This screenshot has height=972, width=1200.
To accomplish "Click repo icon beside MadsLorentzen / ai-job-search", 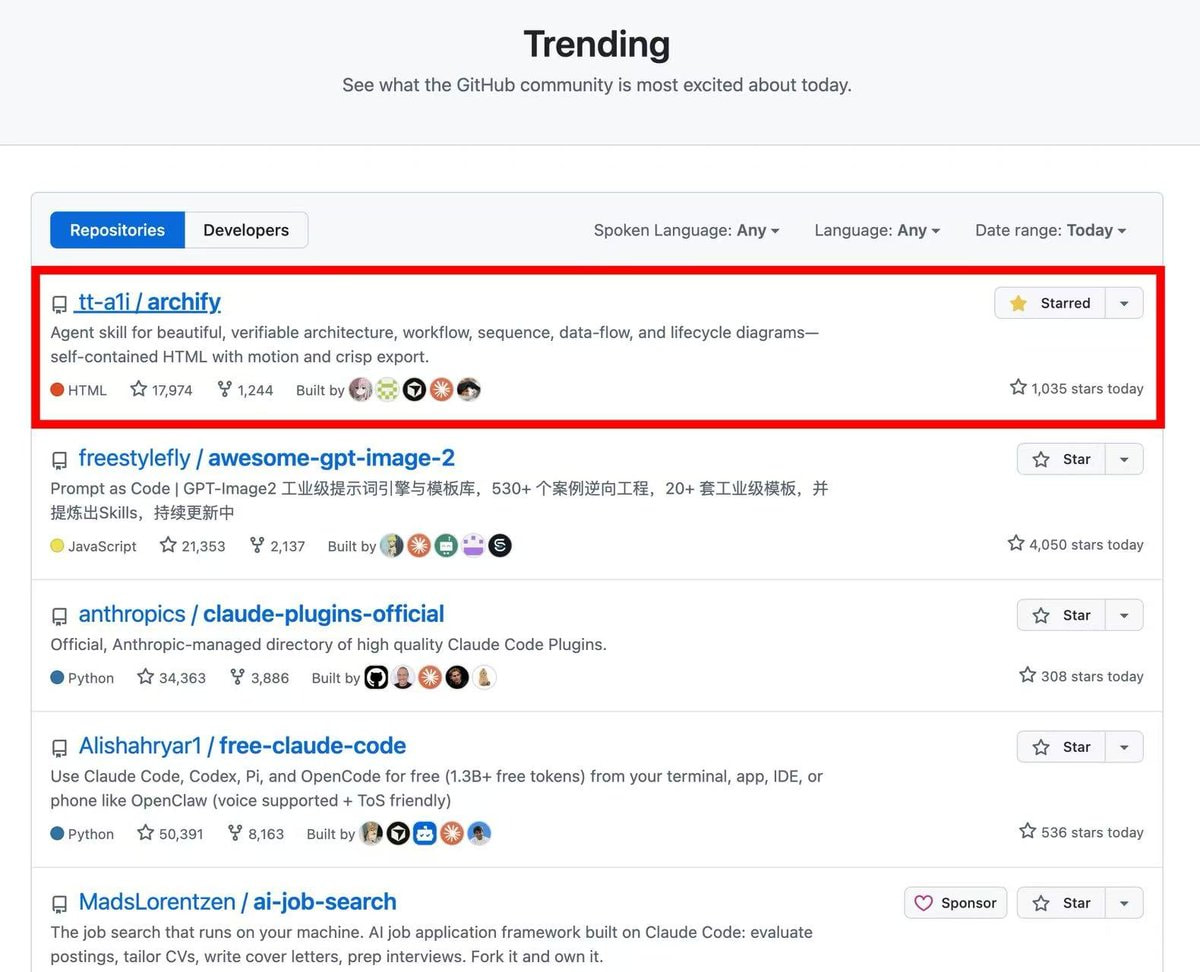I will [x=60, y=904].
